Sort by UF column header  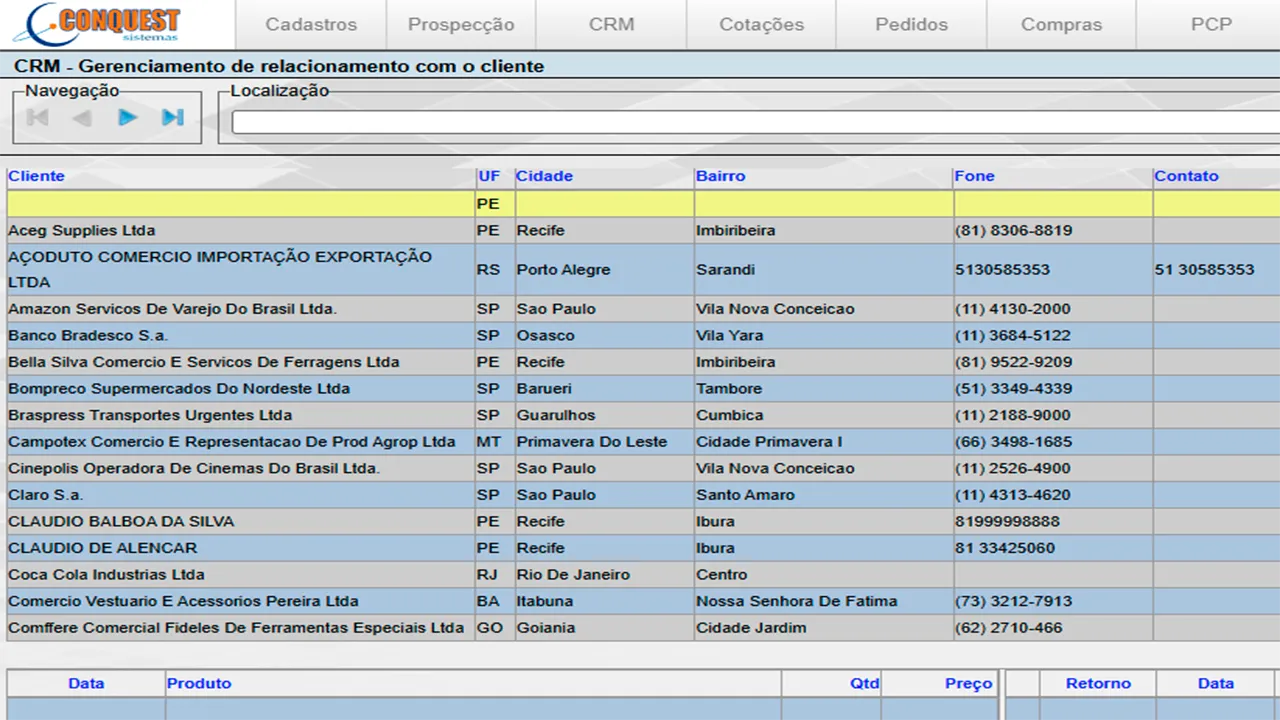tap(489, 176)
